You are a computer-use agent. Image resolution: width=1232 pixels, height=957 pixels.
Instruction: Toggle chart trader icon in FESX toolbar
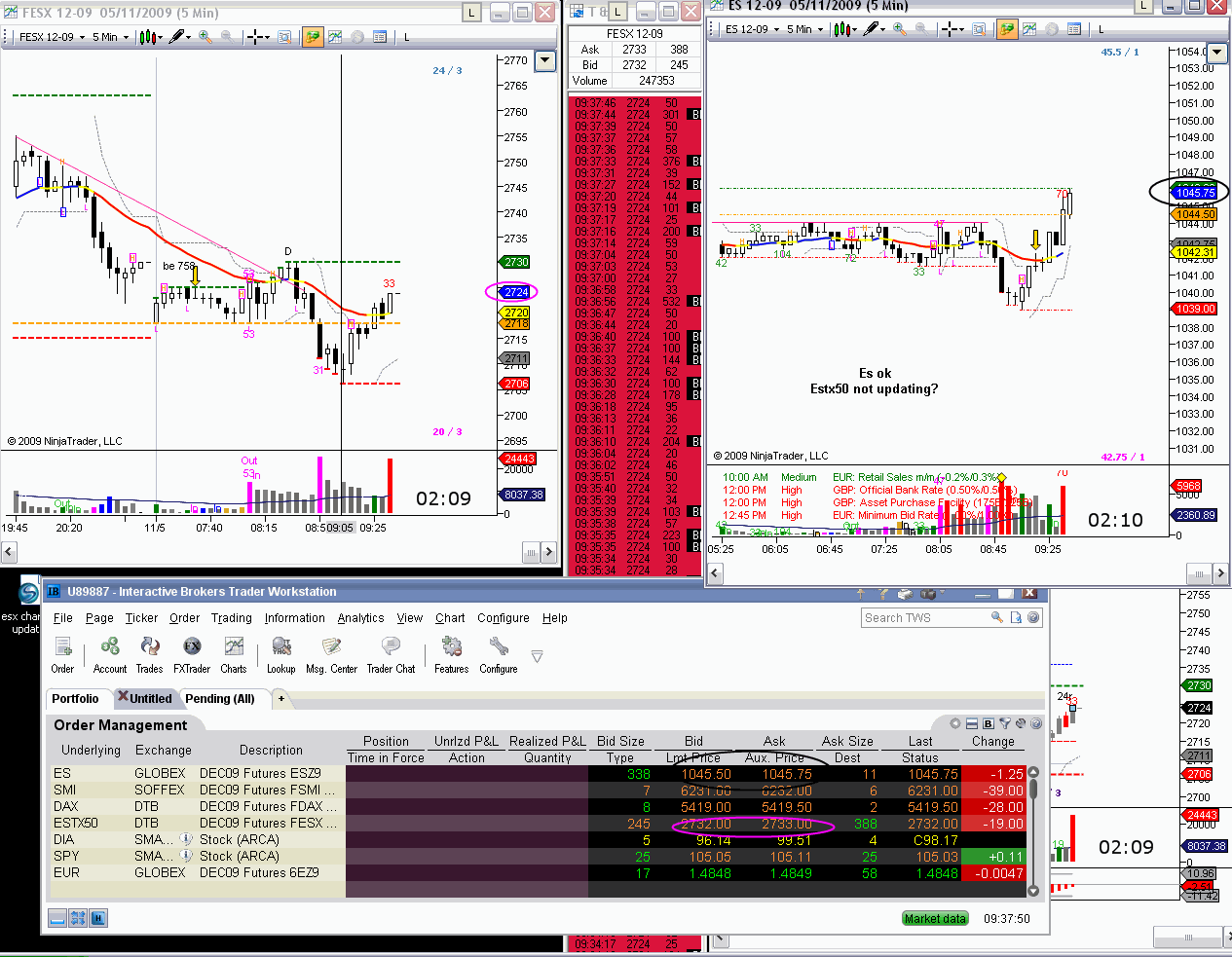313,37
